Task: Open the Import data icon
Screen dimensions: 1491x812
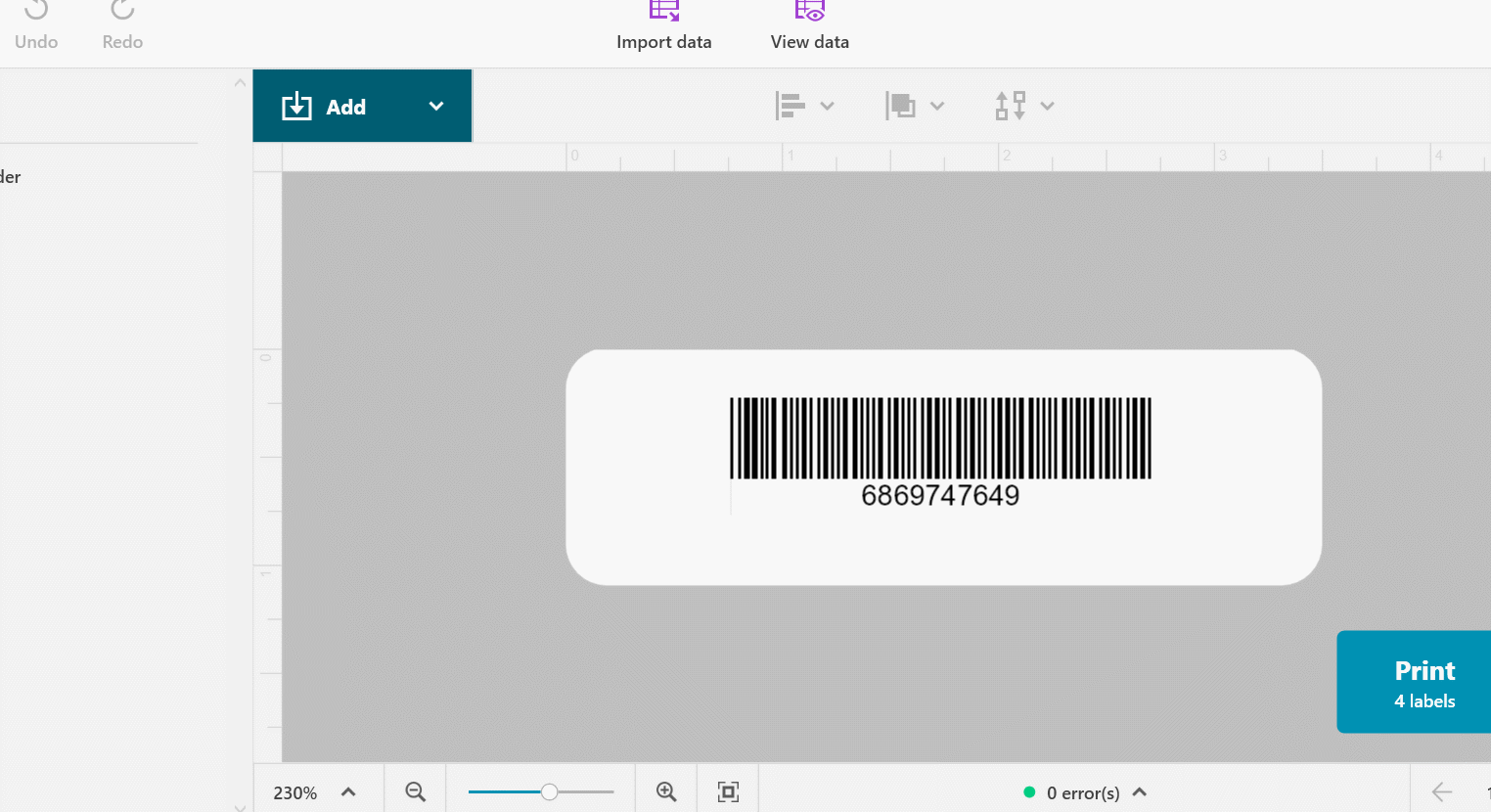Action: [x=663, y=12]
